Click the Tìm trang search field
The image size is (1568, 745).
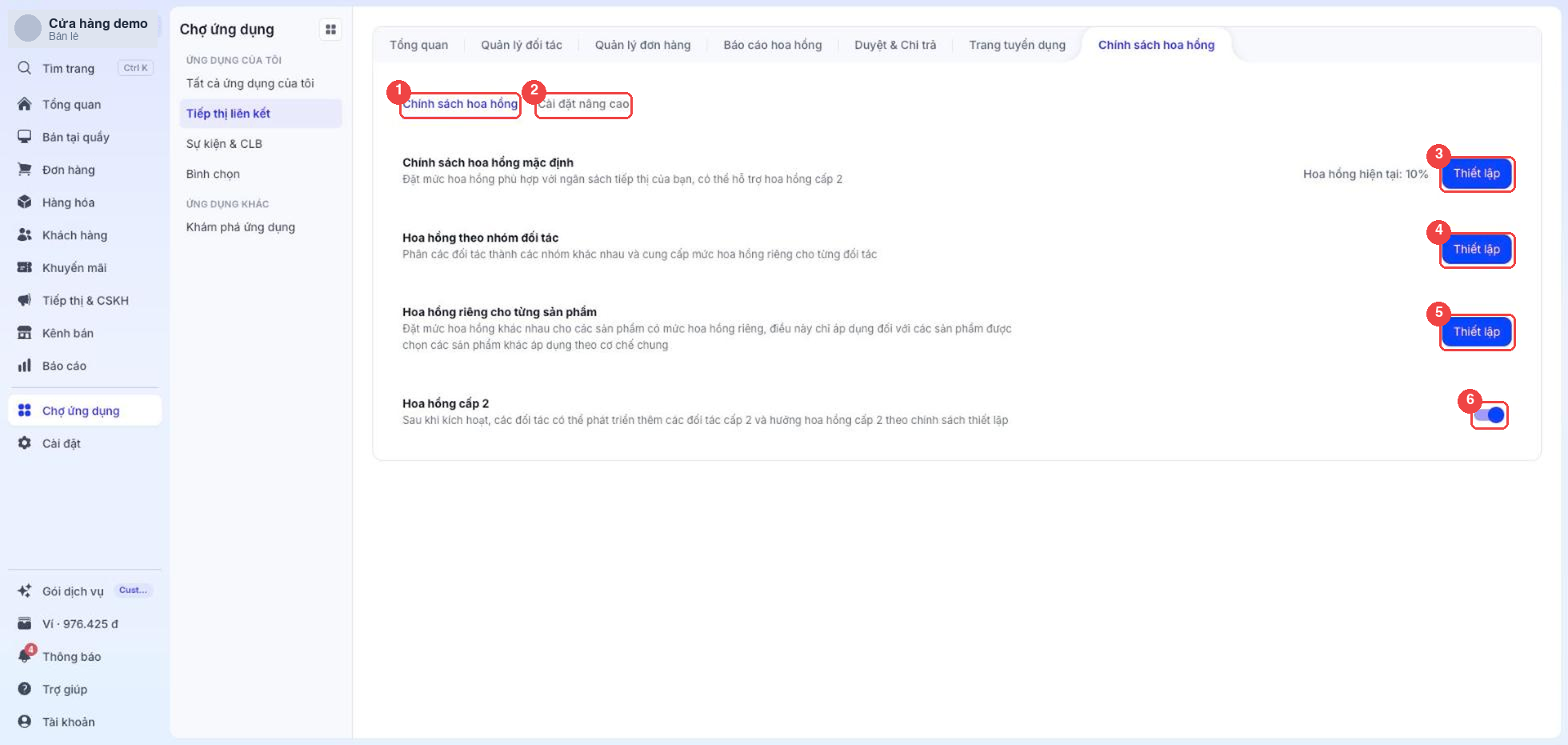tap(85, 68)
